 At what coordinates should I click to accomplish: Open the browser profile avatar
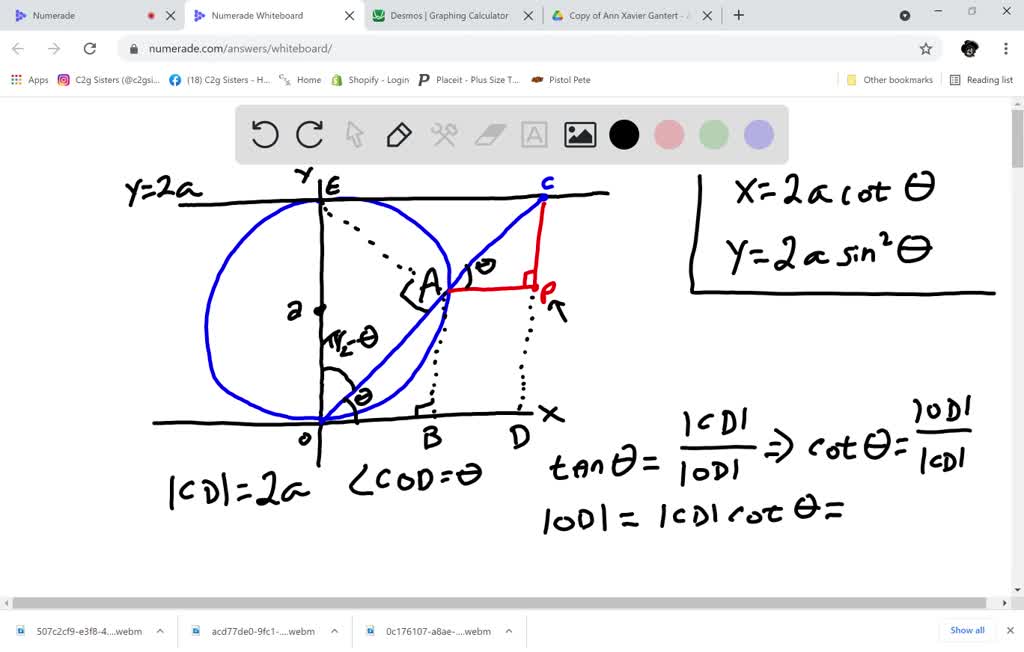pos(969,48)
